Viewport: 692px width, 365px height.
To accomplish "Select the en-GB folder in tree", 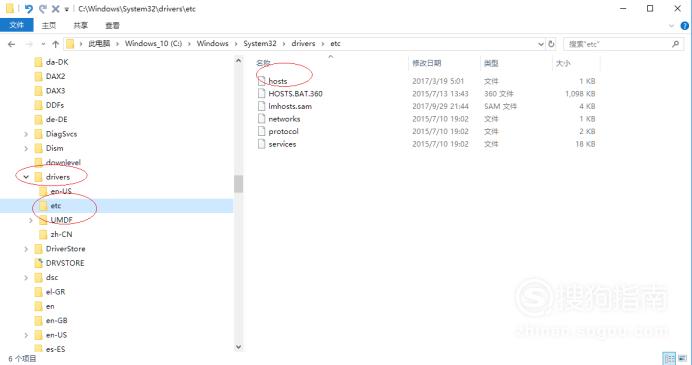I will 56,320.
